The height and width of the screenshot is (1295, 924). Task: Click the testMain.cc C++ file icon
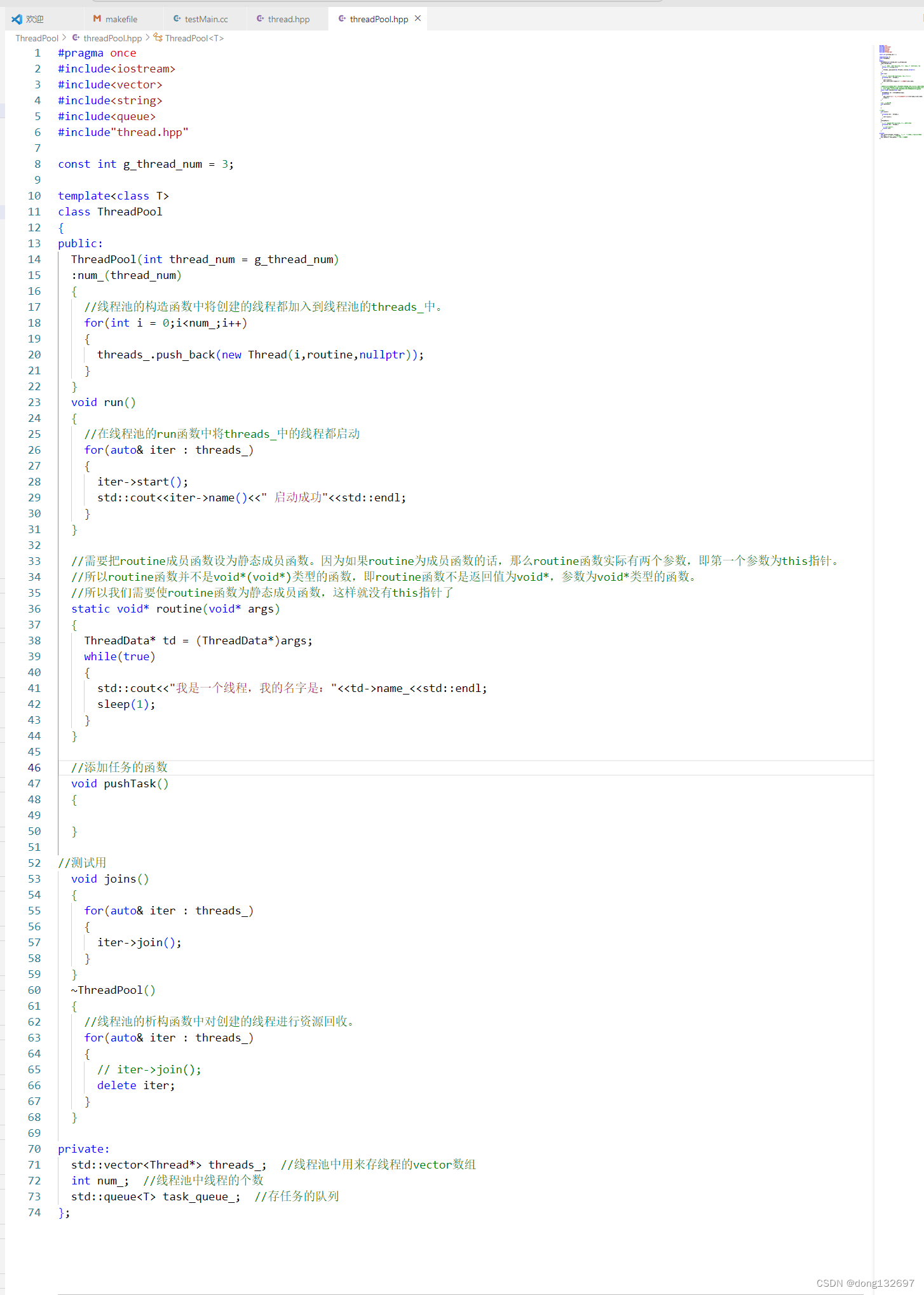[x=177, y=19]
